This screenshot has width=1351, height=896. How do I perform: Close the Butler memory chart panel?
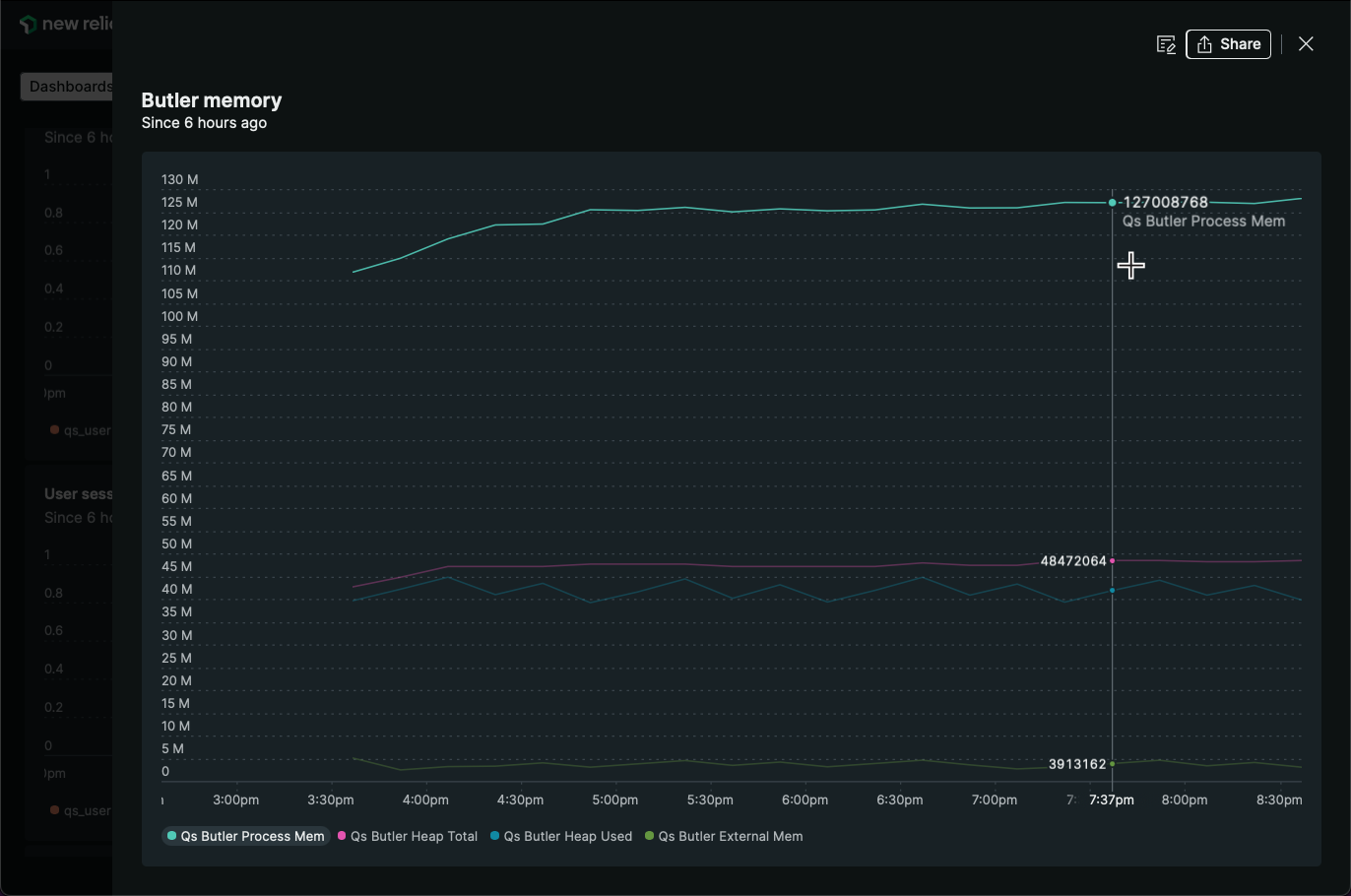coord(1306,44)
